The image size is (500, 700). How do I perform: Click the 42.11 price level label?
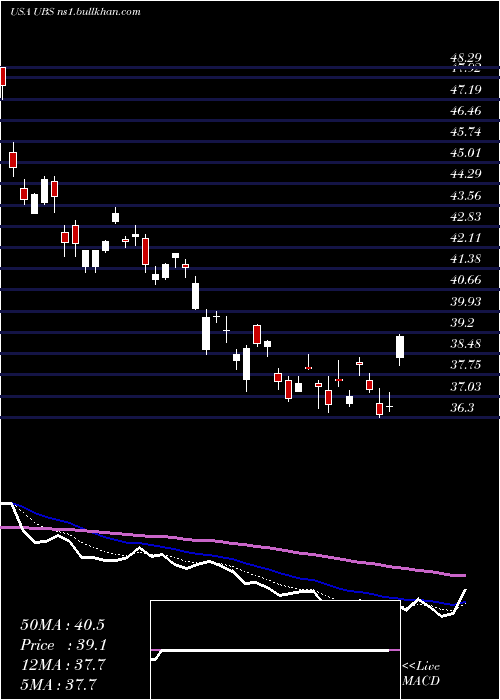point(466,238)
